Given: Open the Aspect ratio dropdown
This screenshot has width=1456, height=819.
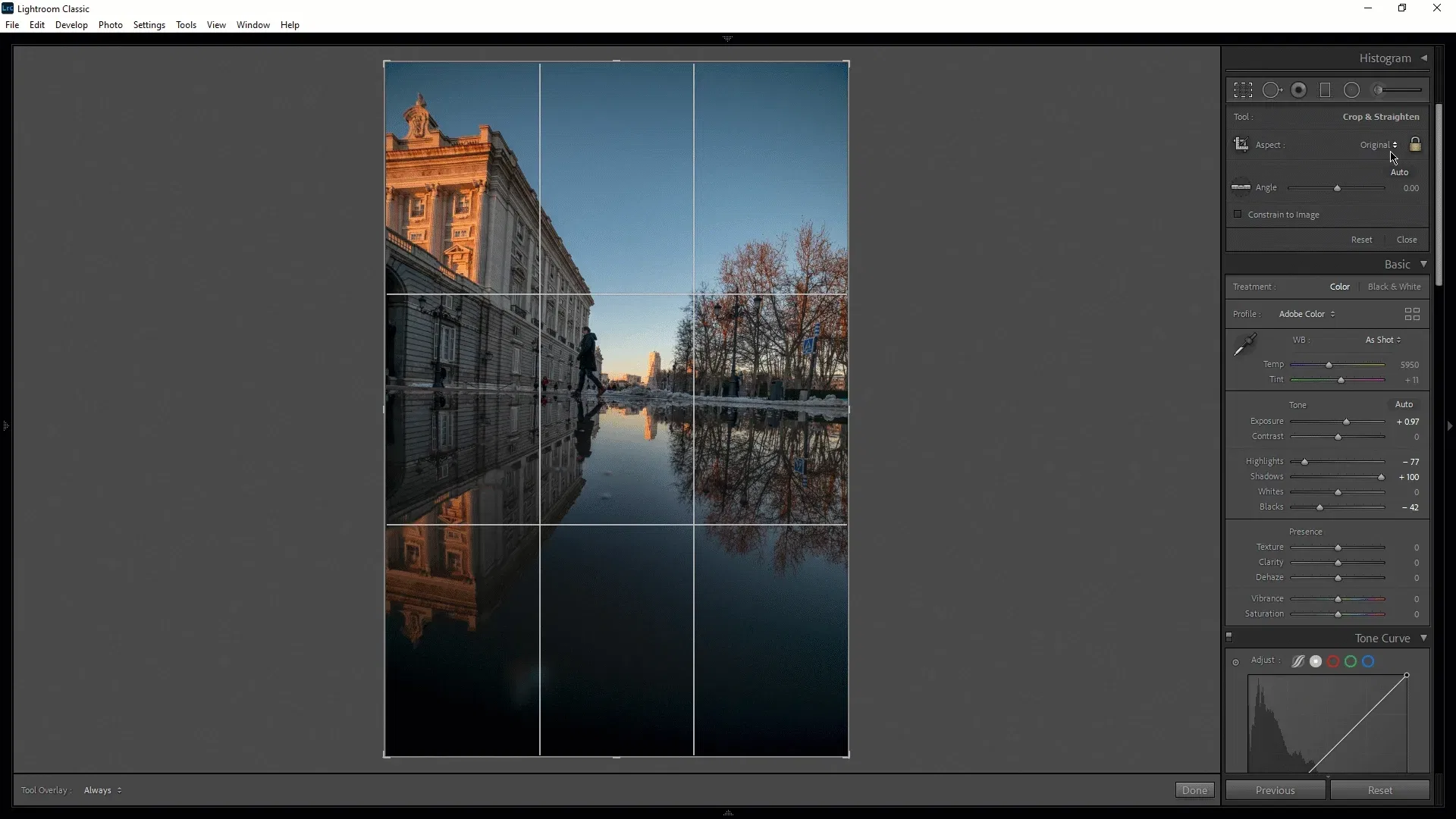Looking at the screenshot, I should tap(1378, 144).
